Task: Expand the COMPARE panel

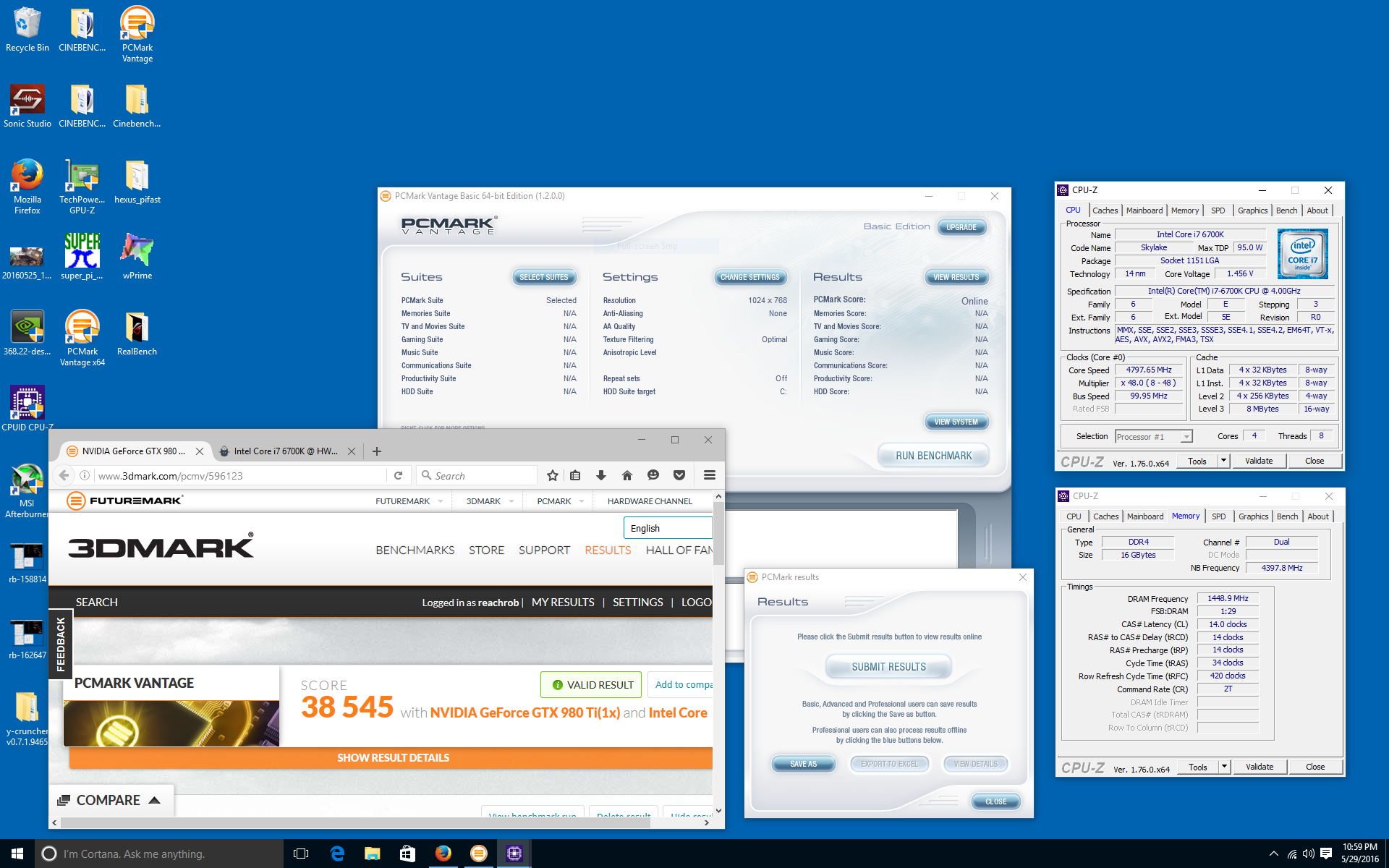Action: [111, 800]
